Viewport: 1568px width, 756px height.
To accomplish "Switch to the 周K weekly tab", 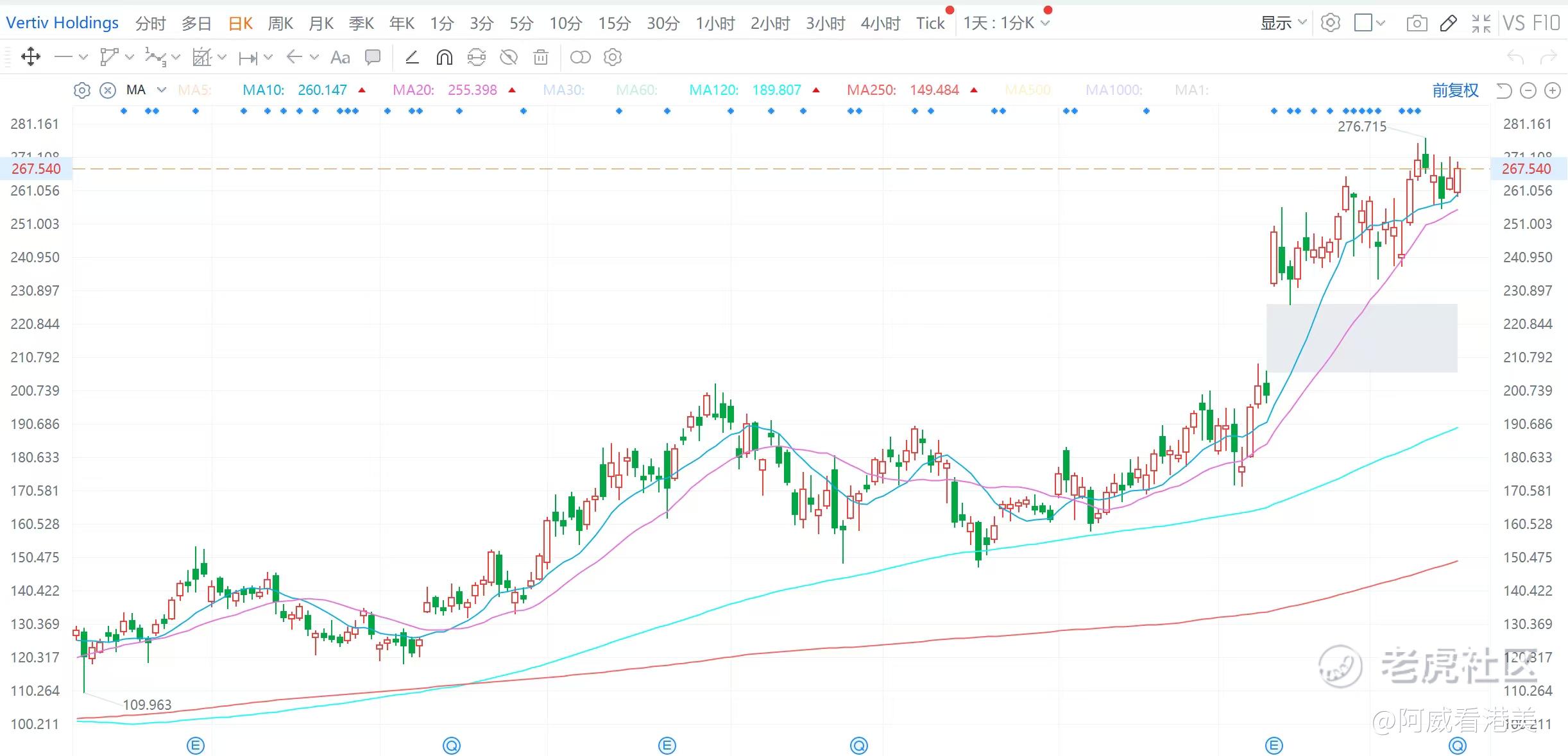I will point(280,24).
